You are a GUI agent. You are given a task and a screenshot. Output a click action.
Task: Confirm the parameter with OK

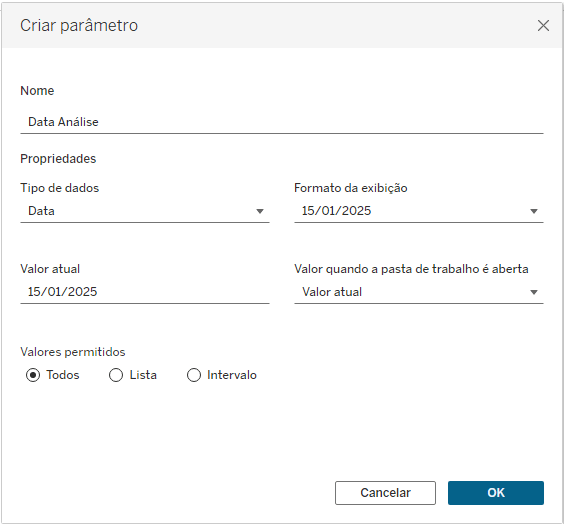coord(496,493)
